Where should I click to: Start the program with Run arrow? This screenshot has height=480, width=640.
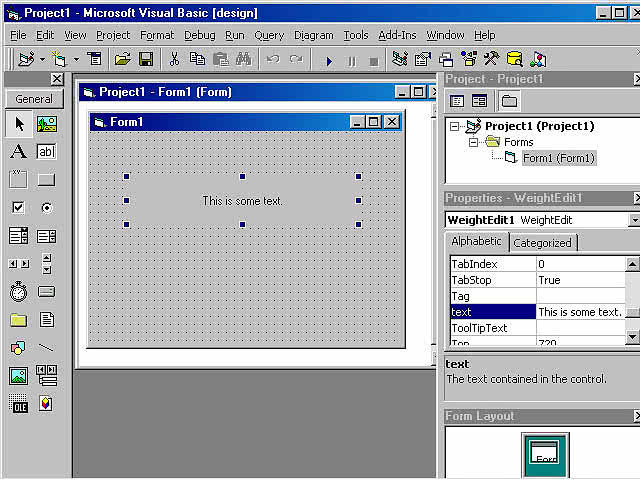[329, 61]
